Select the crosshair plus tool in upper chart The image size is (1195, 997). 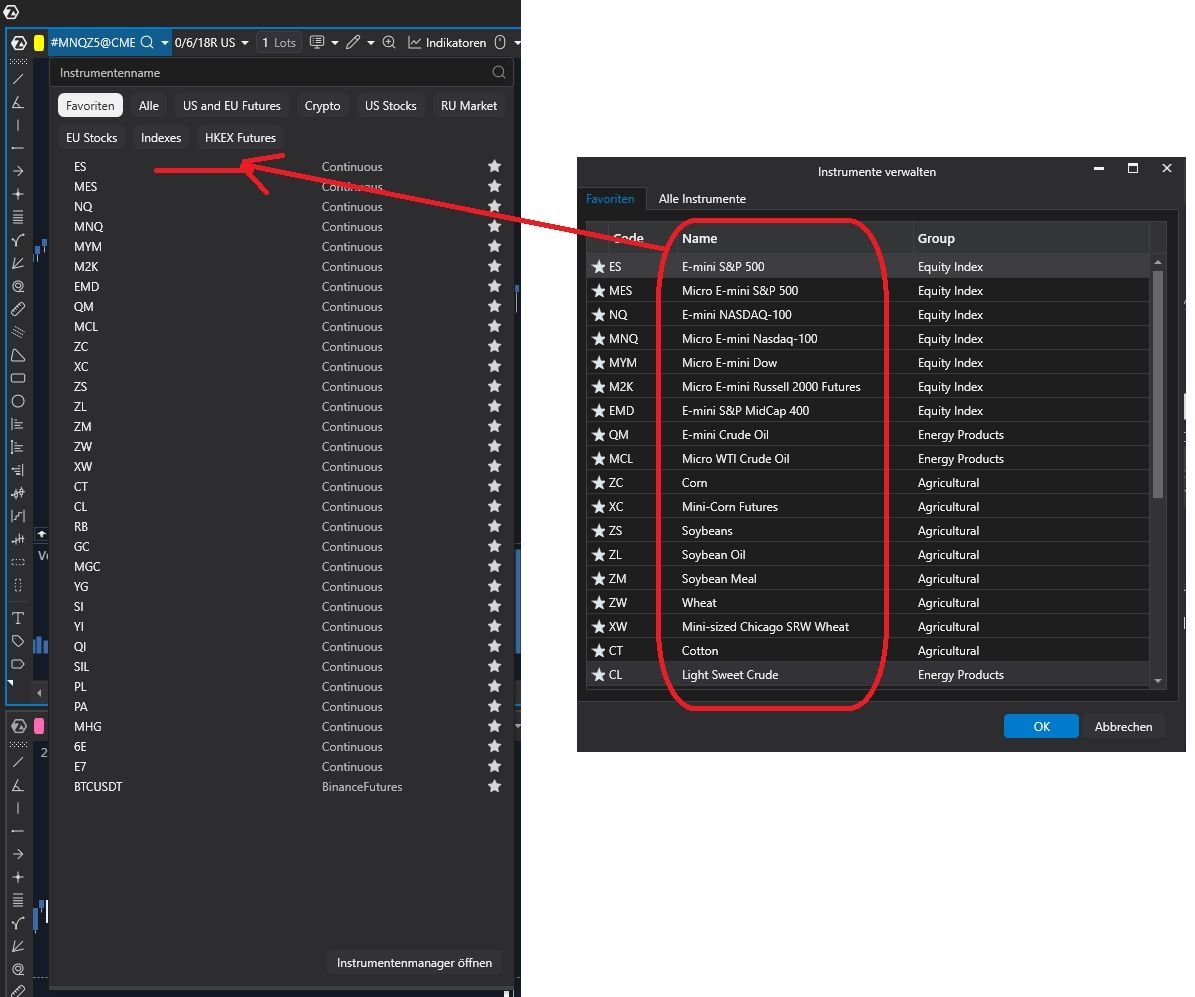18,194
